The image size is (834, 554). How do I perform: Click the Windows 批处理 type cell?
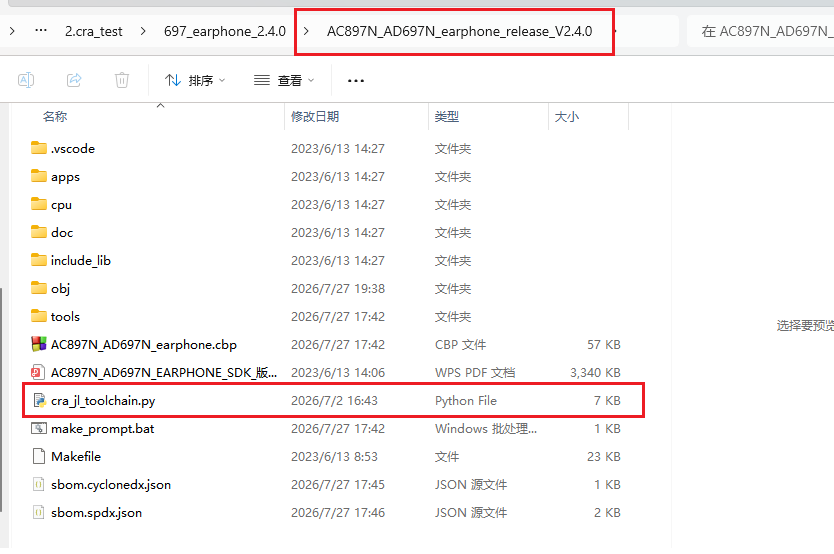[486, 429]
